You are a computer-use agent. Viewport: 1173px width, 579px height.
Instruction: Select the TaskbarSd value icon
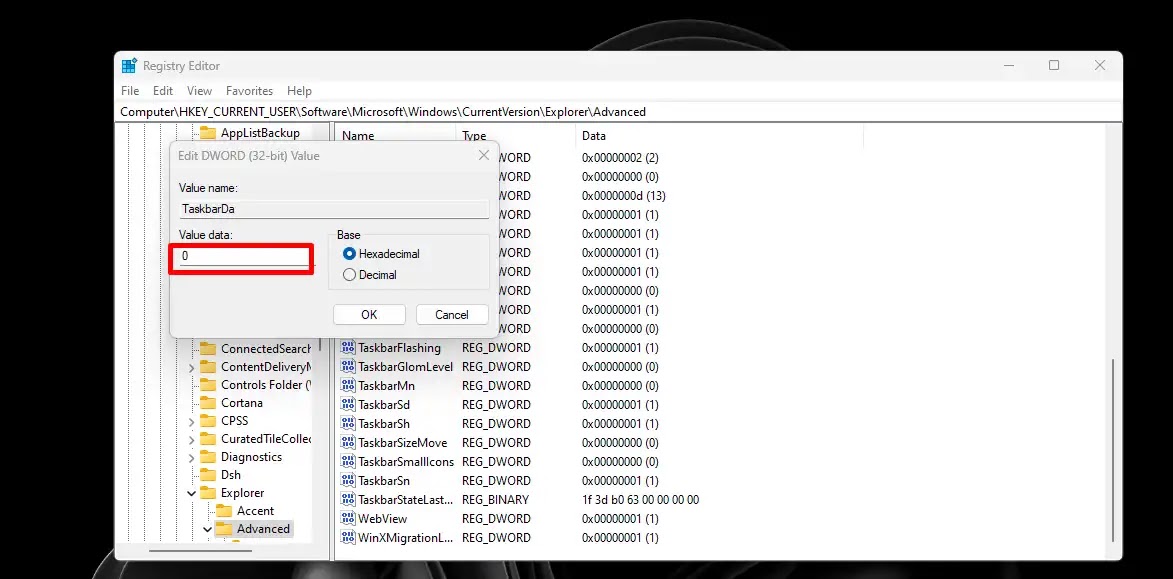[347, 405]
